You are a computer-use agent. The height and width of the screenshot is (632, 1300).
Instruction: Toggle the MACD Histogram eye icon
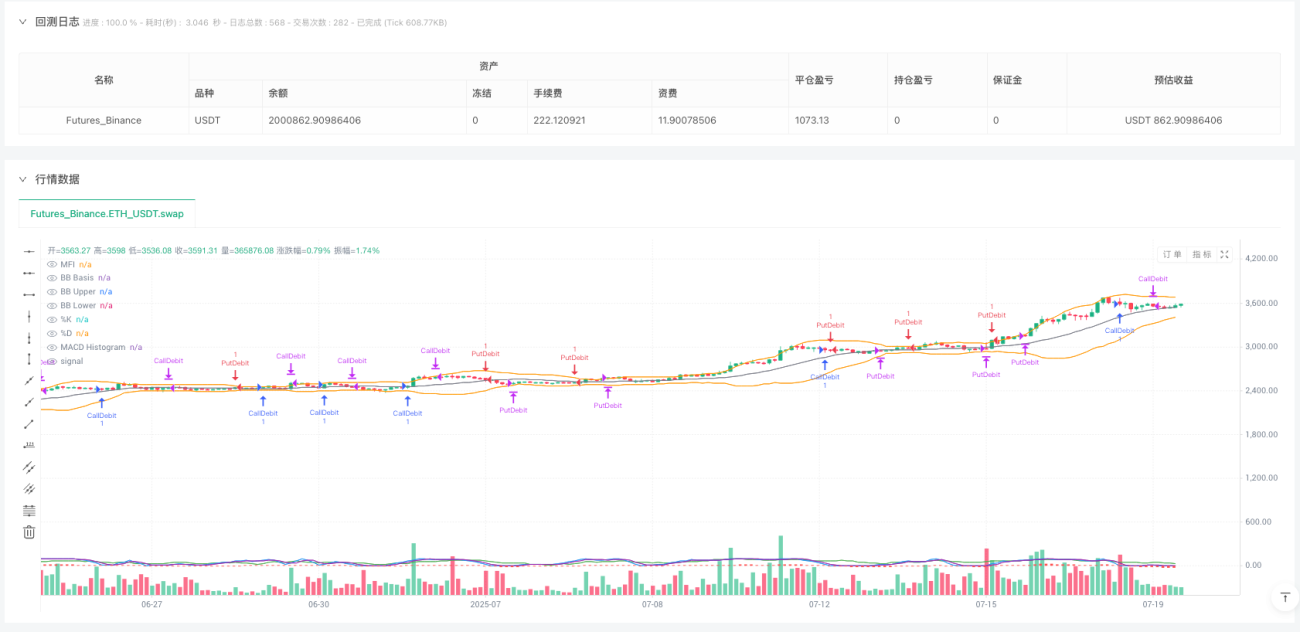click(52, 347)
